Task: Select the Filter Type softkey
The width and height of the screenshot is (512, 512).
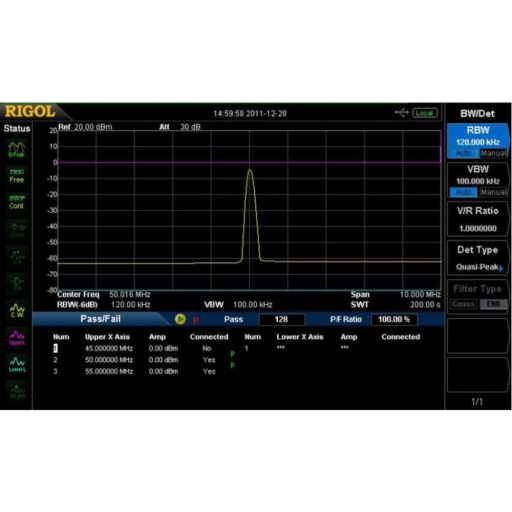Action: (478, 296)
